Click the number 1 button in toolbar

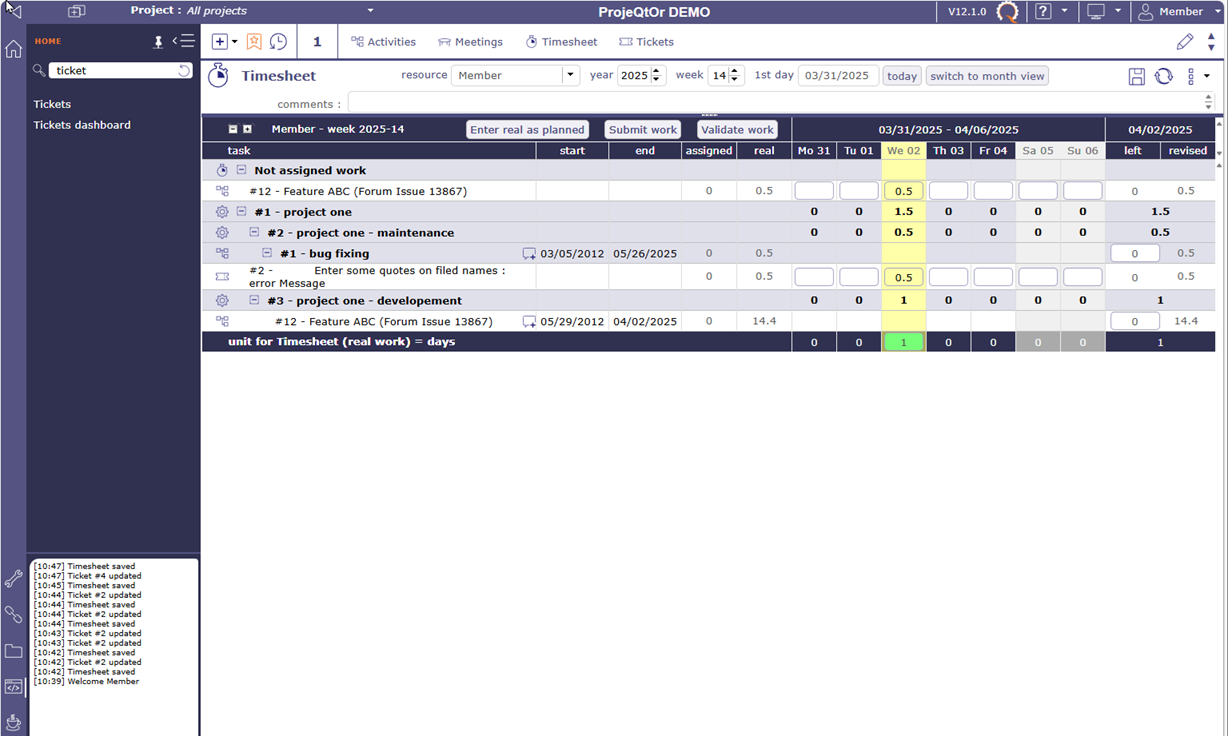point(317,42)
